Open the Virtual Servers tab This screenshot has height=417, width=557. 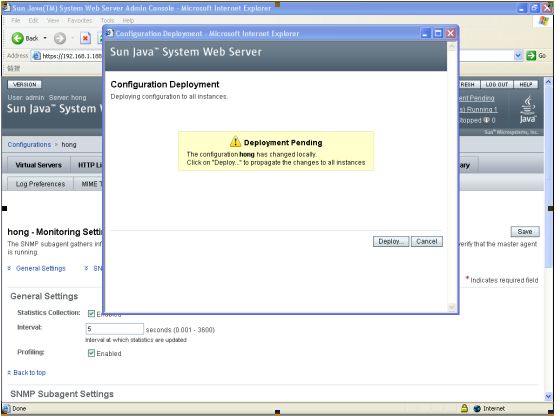pyautogui.click(x=38, y=165)
